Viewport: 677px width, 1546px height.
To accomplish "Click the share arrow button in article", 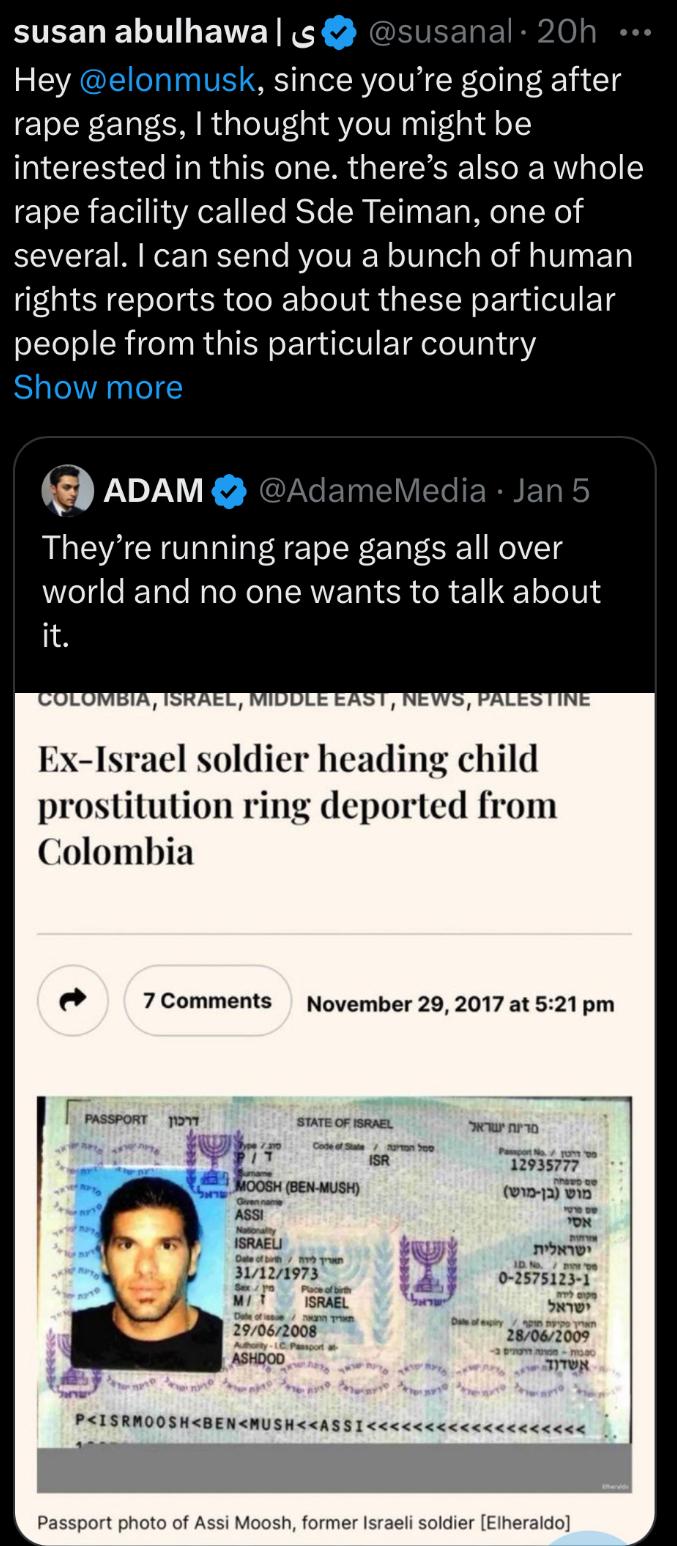I will point(73,1001).
